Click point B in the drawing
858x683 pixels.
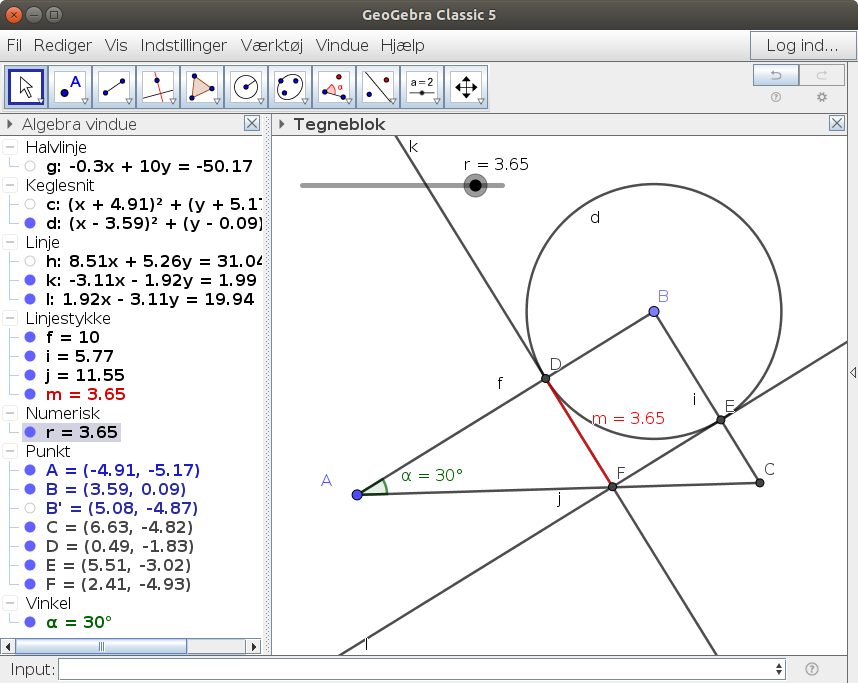[653, 312]
